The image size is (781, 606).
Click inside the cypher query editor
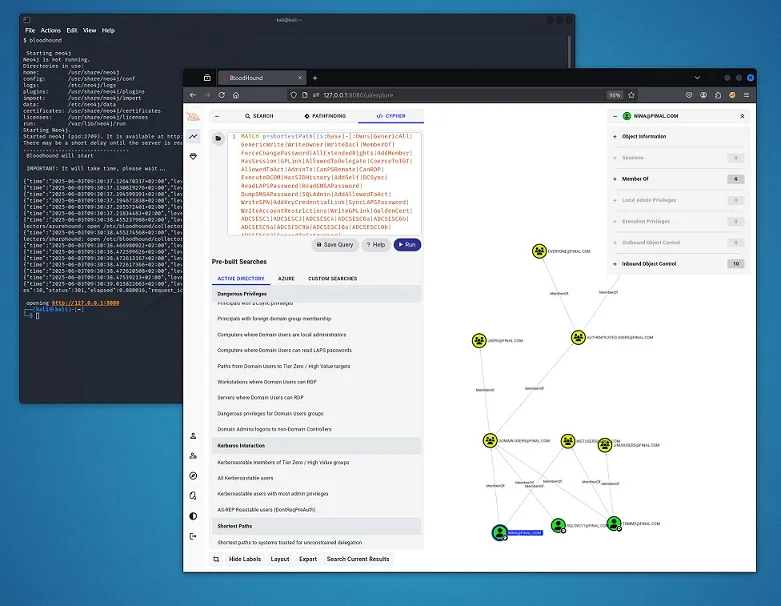click(324, 183)
